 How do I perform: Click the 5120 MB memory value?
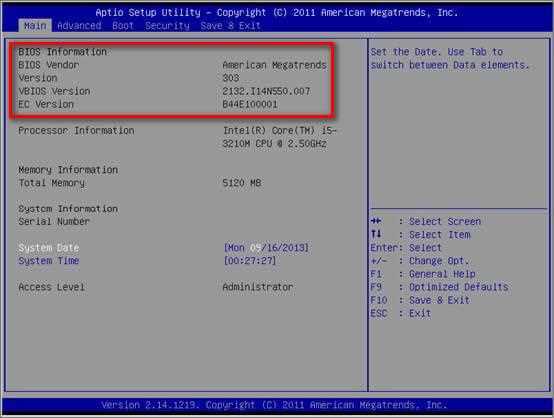click(242, 183)
